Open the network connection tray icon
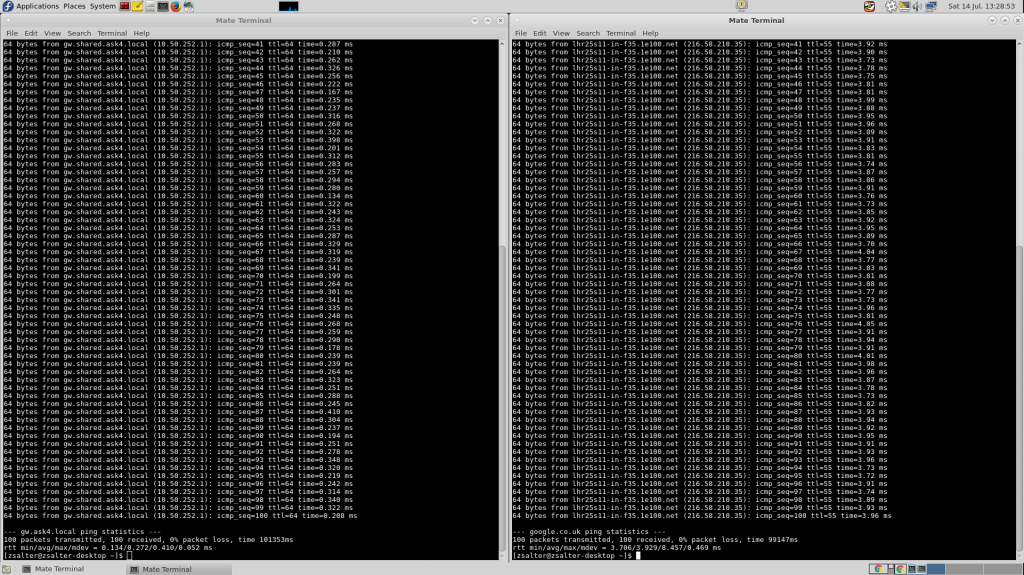The height and width of the screenshot is (575, 1024). [x=931, y=6]
